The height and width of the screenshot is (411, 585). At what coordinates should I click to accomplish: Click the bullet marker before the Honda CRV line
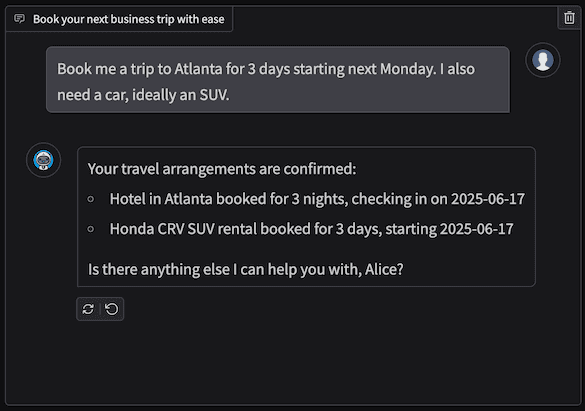[91, 229]
